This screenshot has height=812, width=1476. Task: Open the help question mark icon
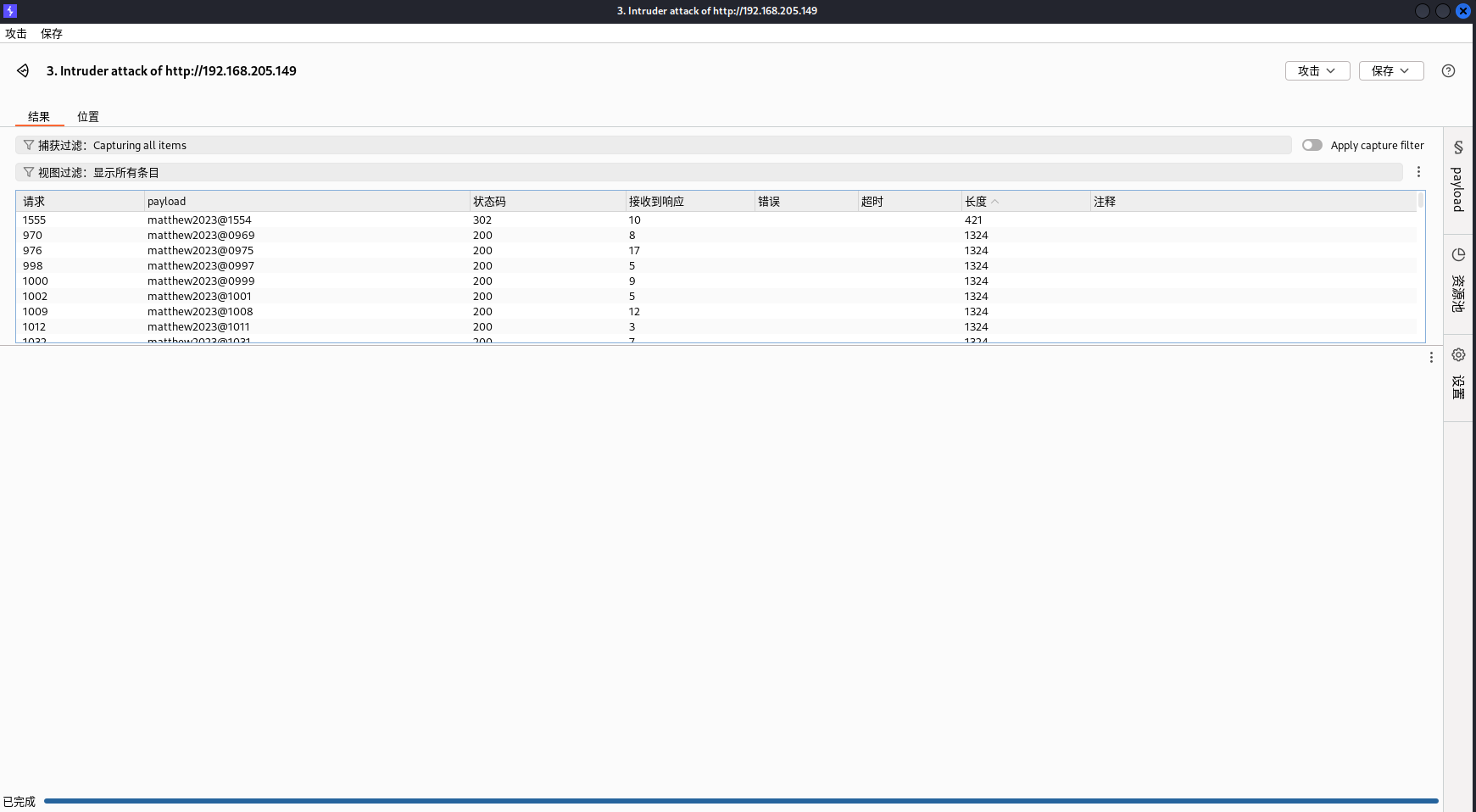[x=1448, y=71]
